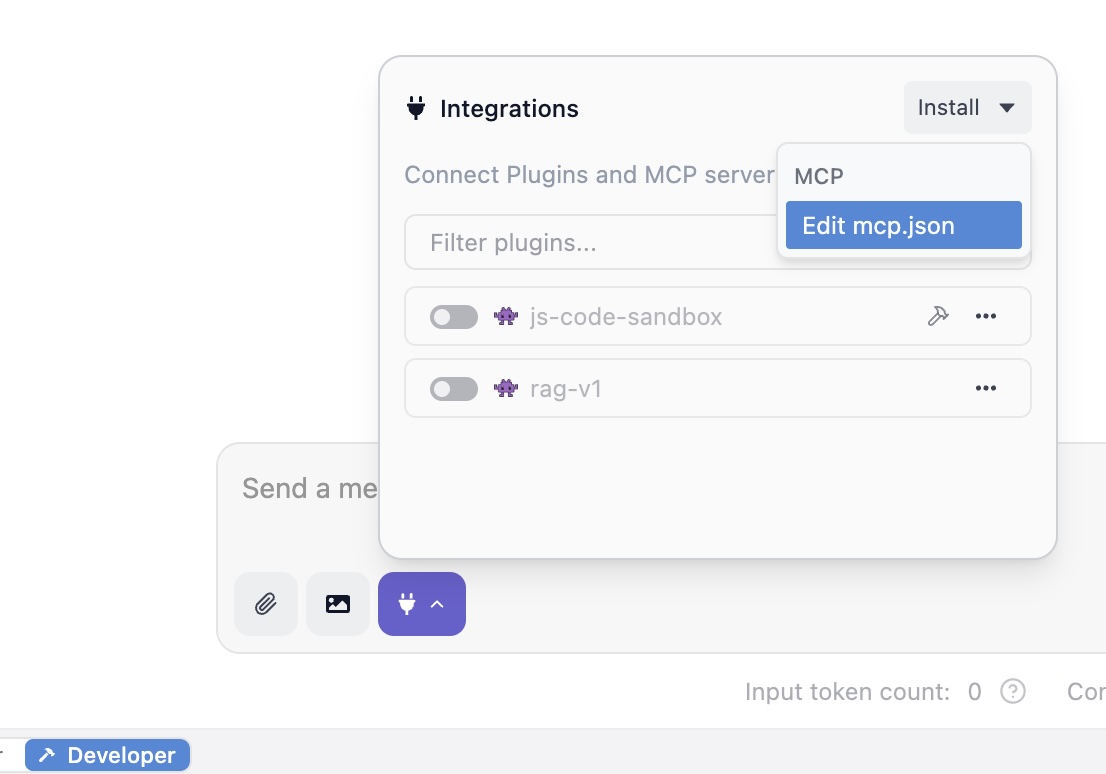Click the rag-v1 plugin avatar icon

[506, 388]
